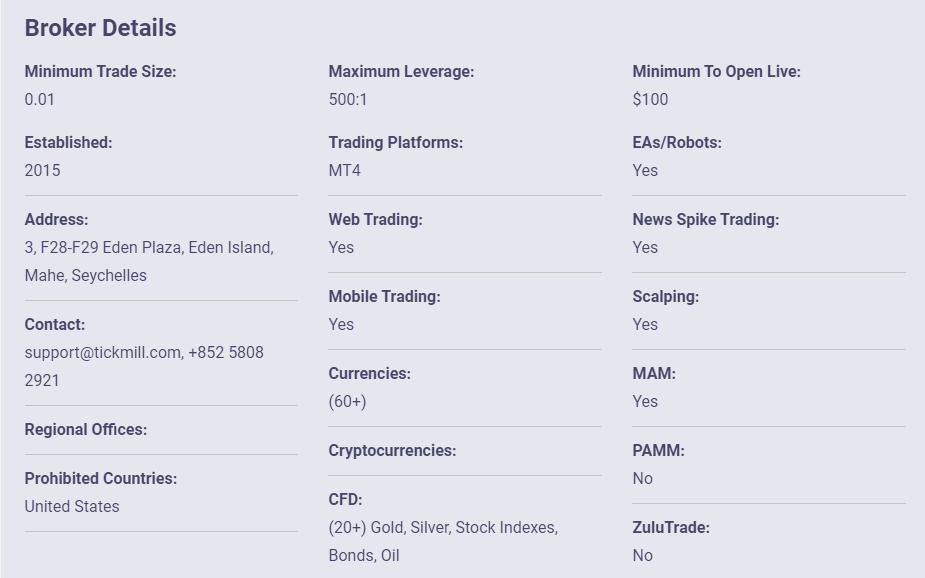Click the (60+) currencies value
The height and width of the screenshot is (578, 925).
point(347,401)
